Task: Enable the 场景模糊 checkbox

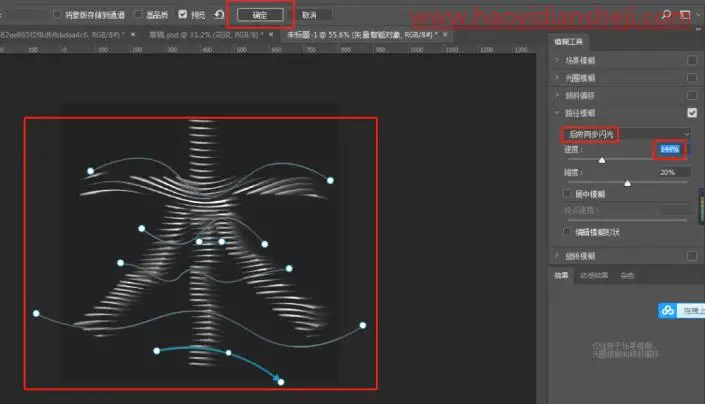Action: pyautogui.click(x=692, y=60)
